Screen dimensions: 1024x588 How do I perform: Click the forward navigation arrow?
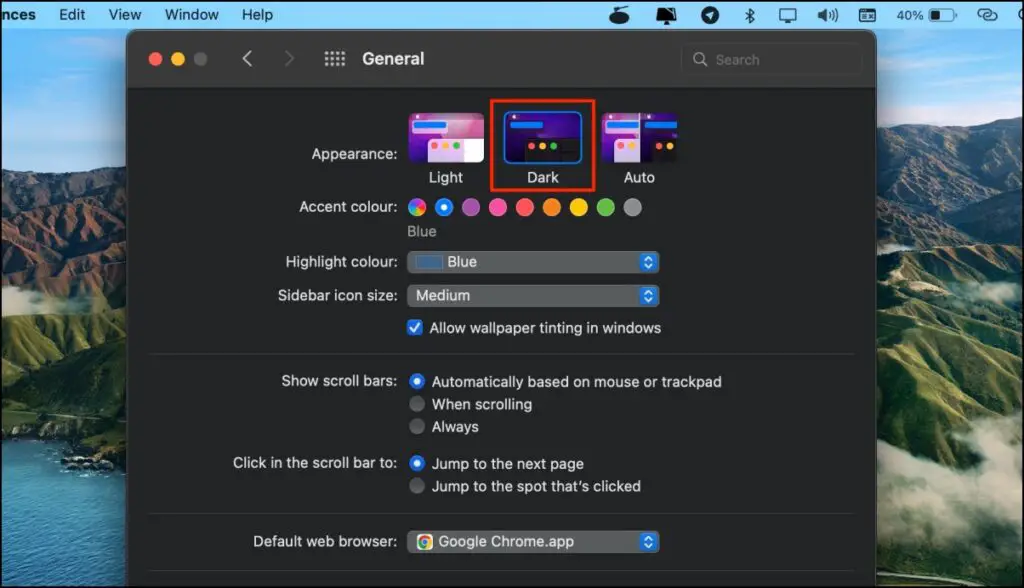[289, 58]
